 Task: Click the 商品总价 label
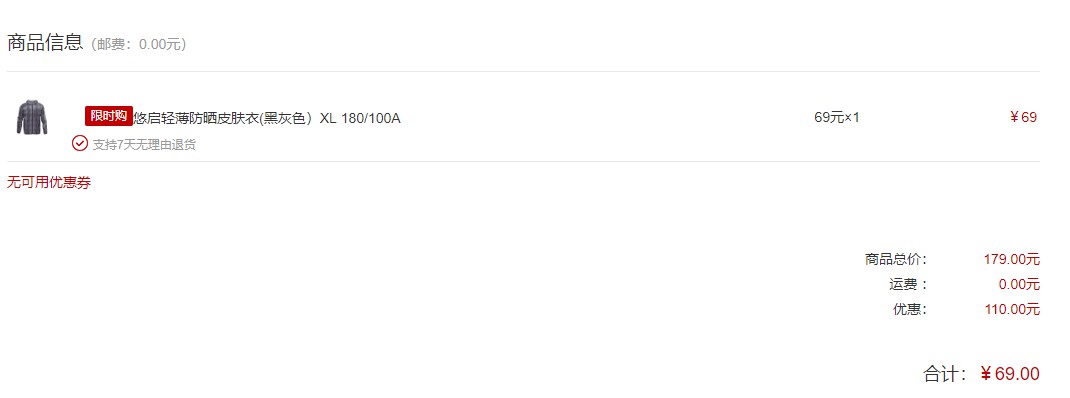tap(896, 259)
